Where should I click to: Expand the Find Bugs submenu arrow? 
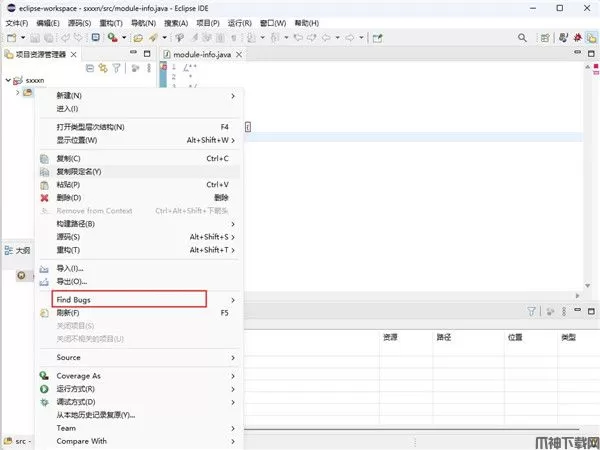click(x=234, y=300)
